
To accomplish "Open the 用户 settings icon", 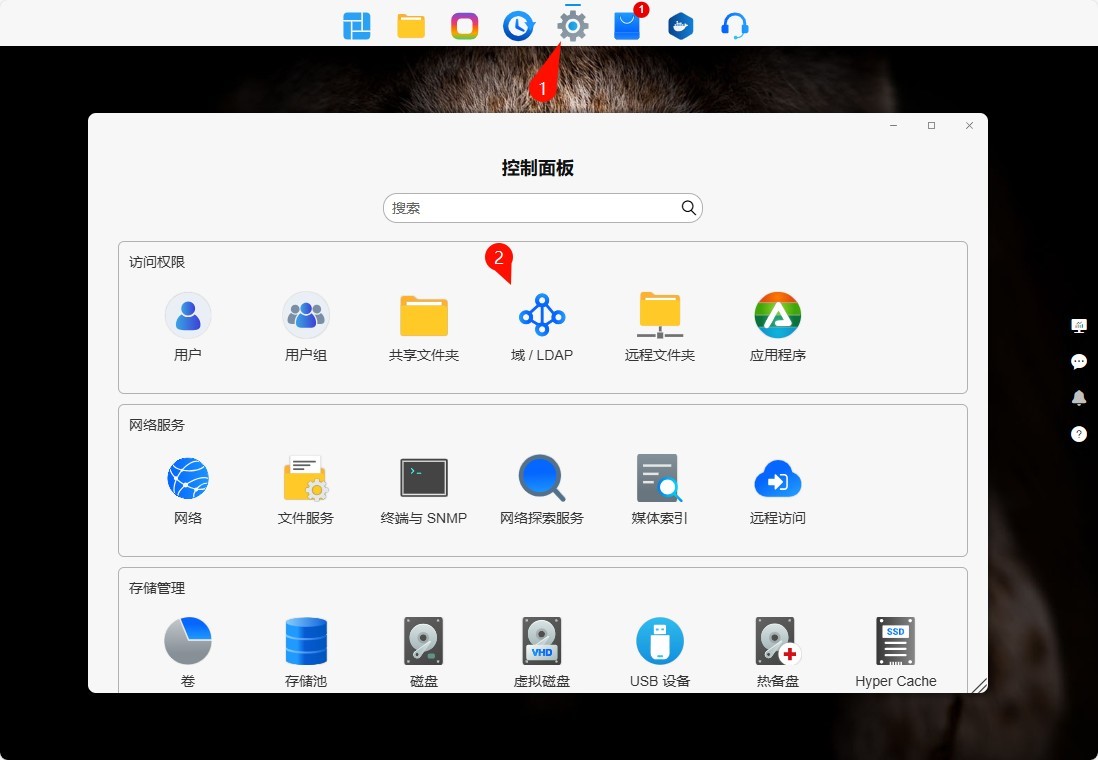I will tap(188, 316).
